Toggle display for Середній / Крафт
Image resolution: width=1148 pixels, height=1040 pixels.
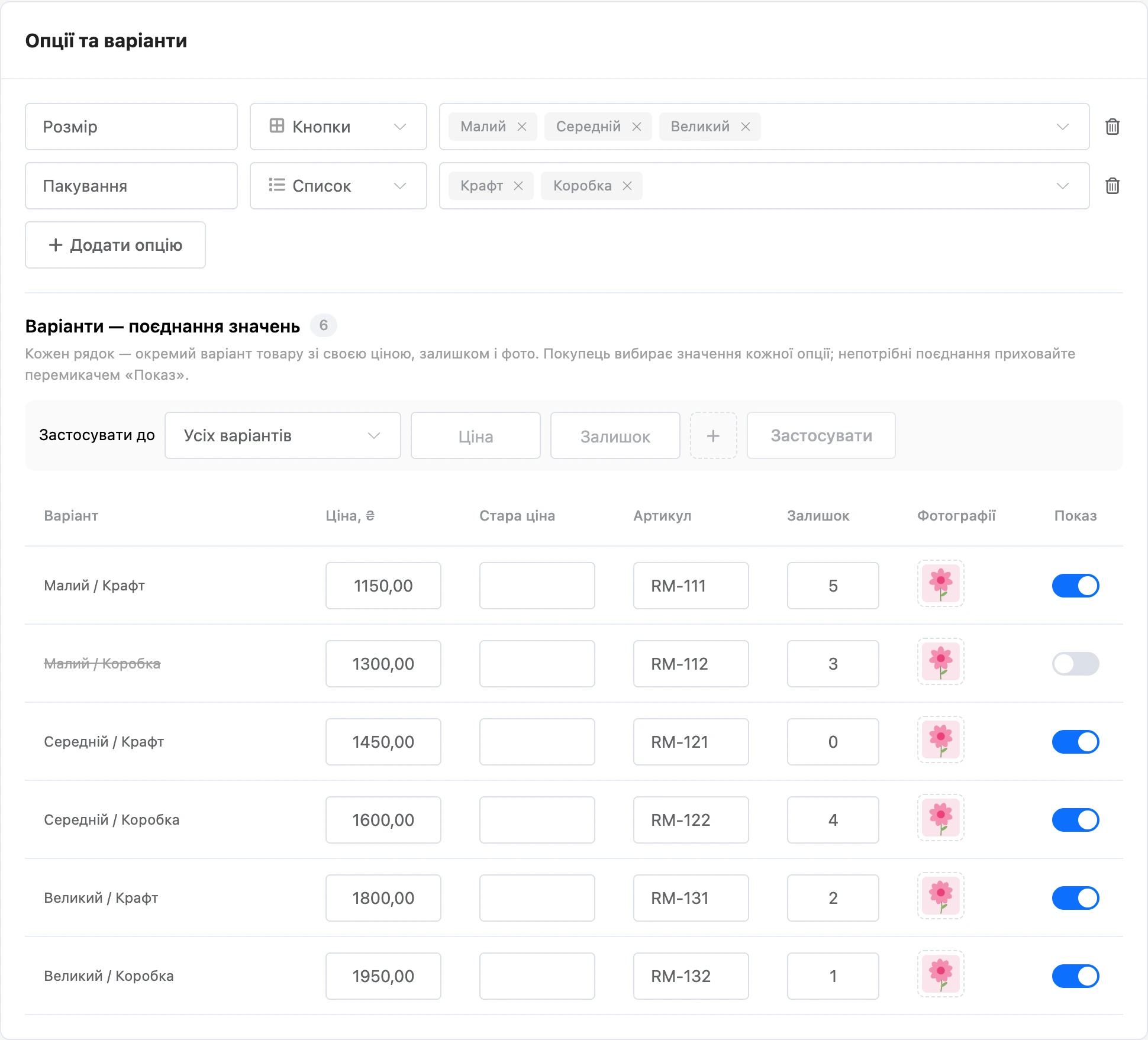(1076, 742)
